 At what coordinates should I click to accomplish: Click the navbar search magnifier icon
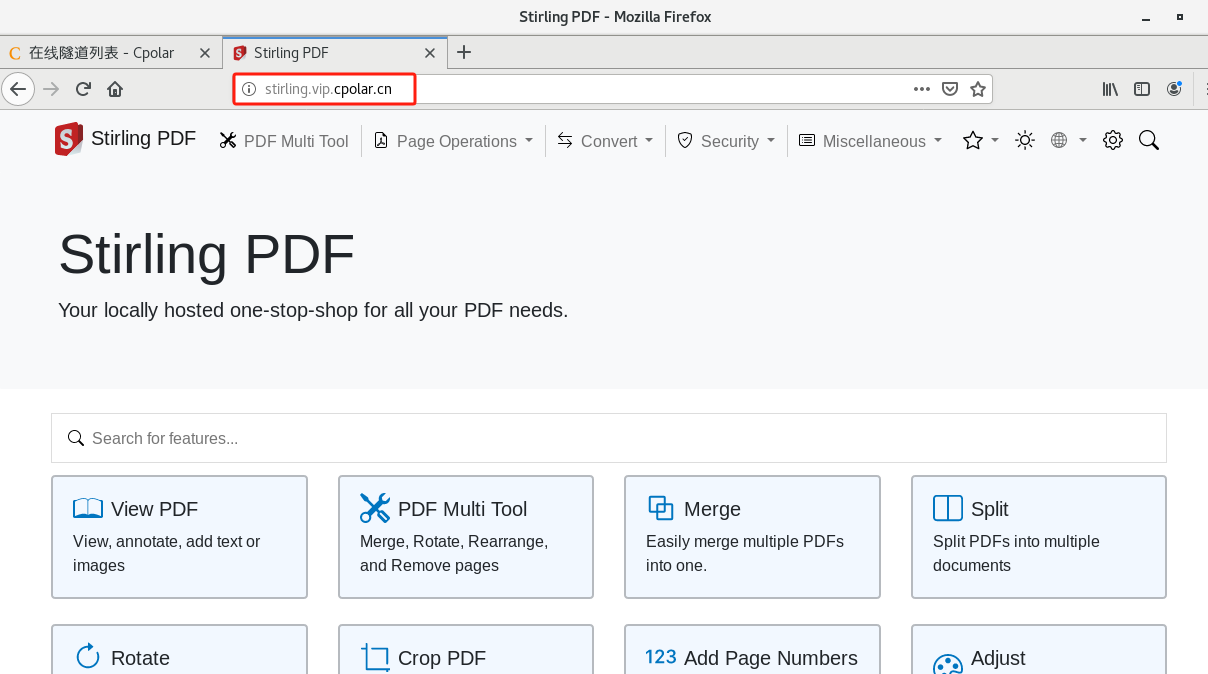(1149, 140)
